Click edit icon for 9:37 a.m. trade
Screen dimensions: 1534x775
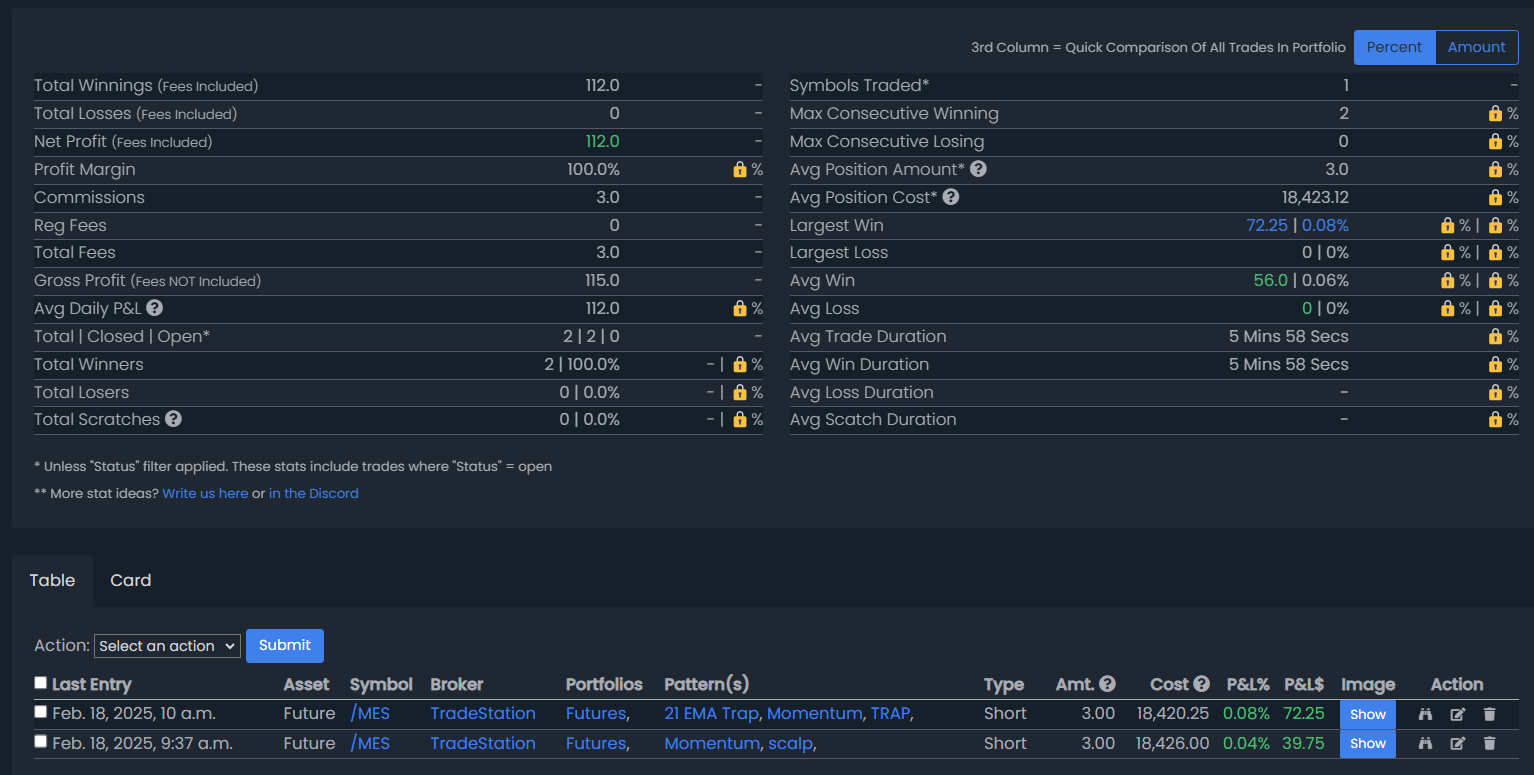click(1458, 743)
